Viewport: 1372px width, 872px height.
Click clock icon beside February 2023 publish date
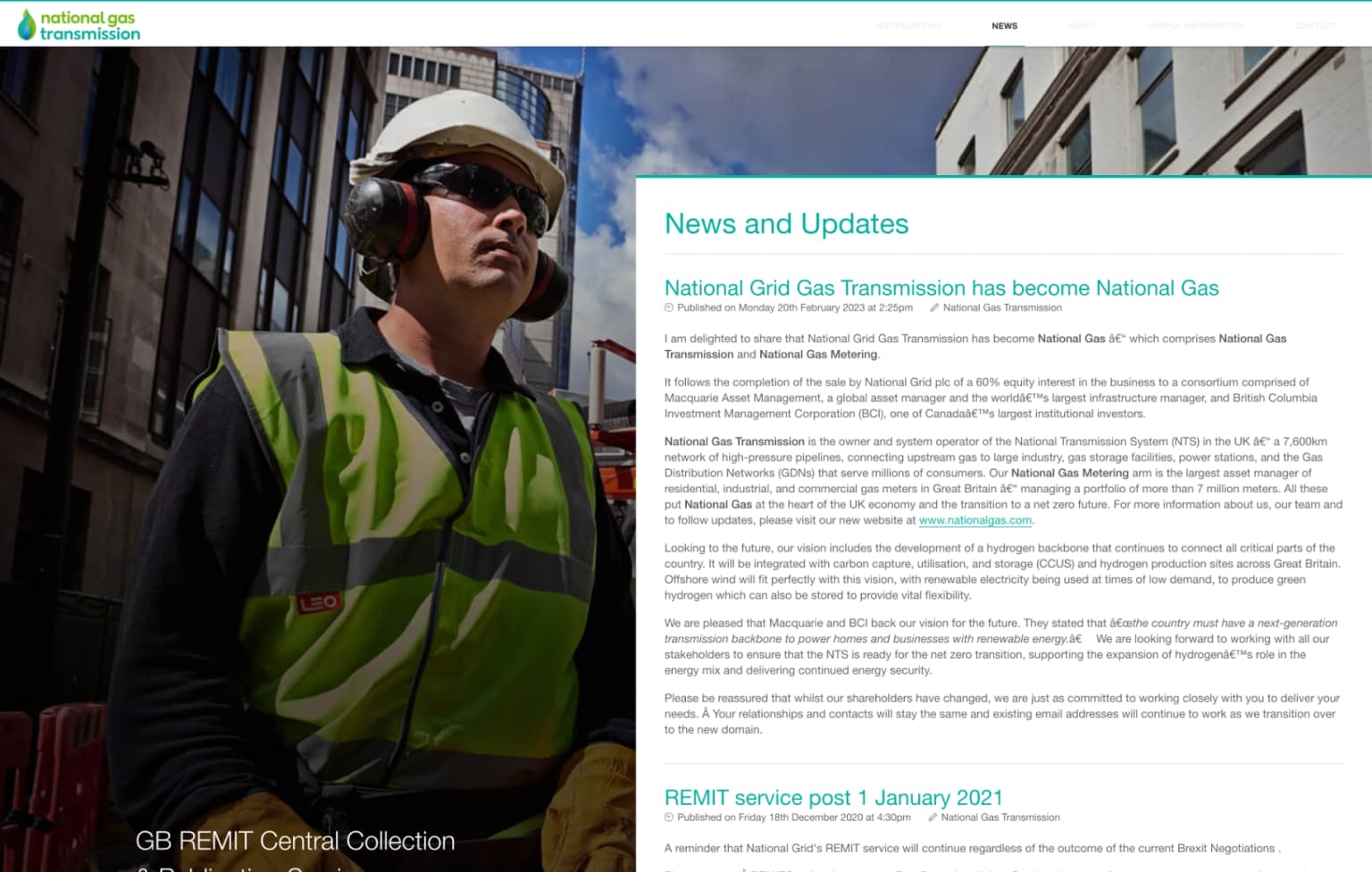point(669,308)
